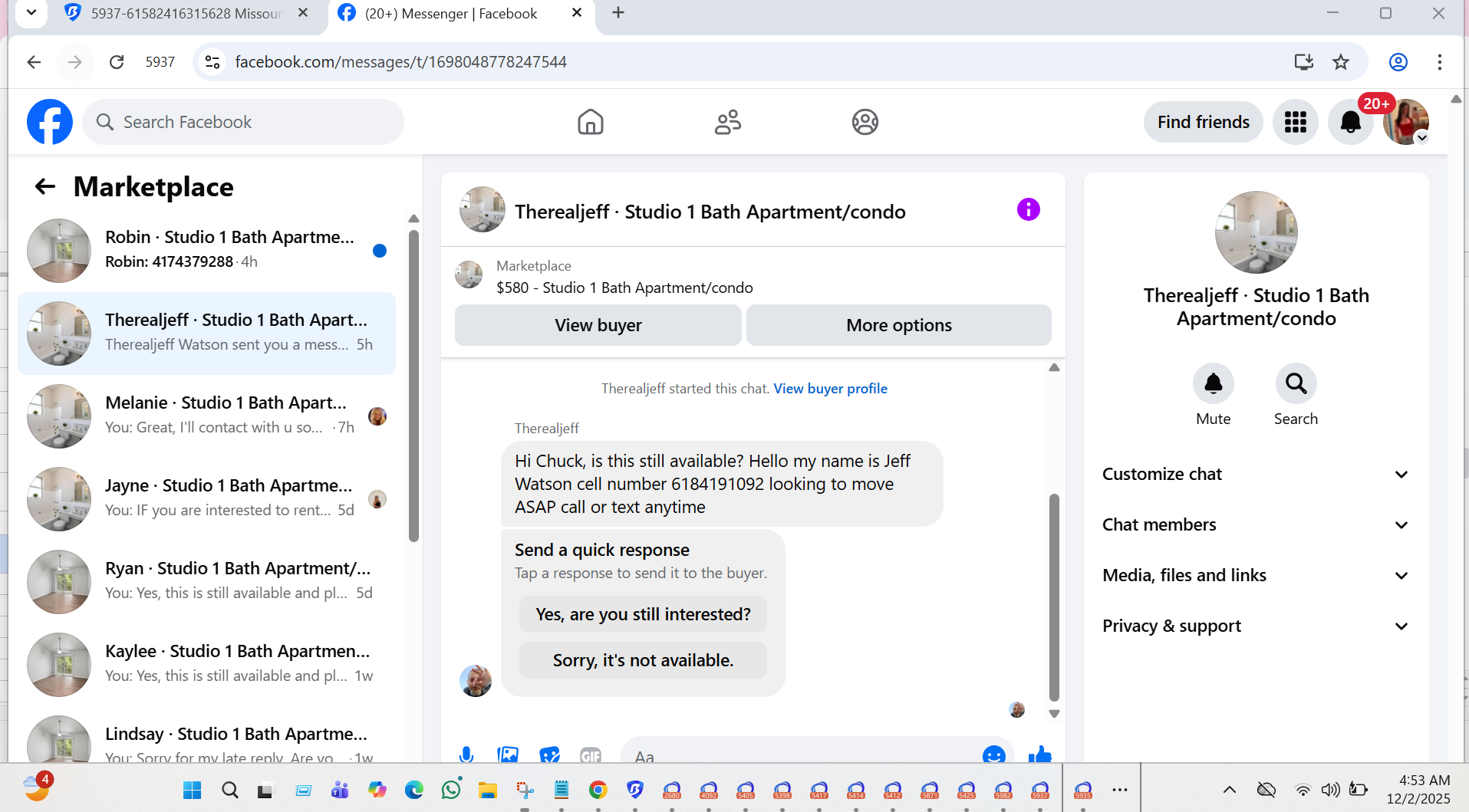Select the Messenger | Facebook browser tab
The image size is (1469, 812).
[460, 13]
